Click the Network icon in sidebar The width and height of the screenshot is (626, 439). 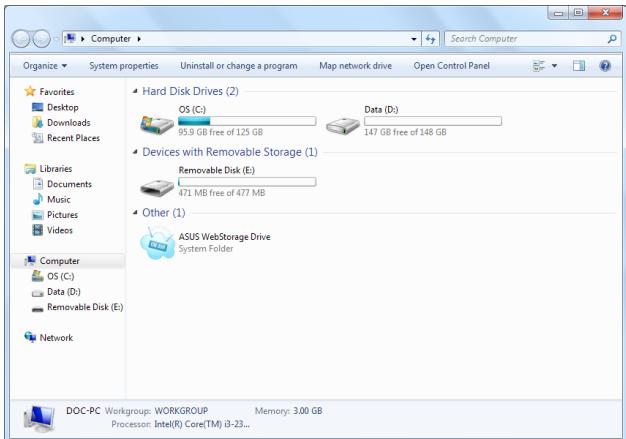(x=30, y=337)
